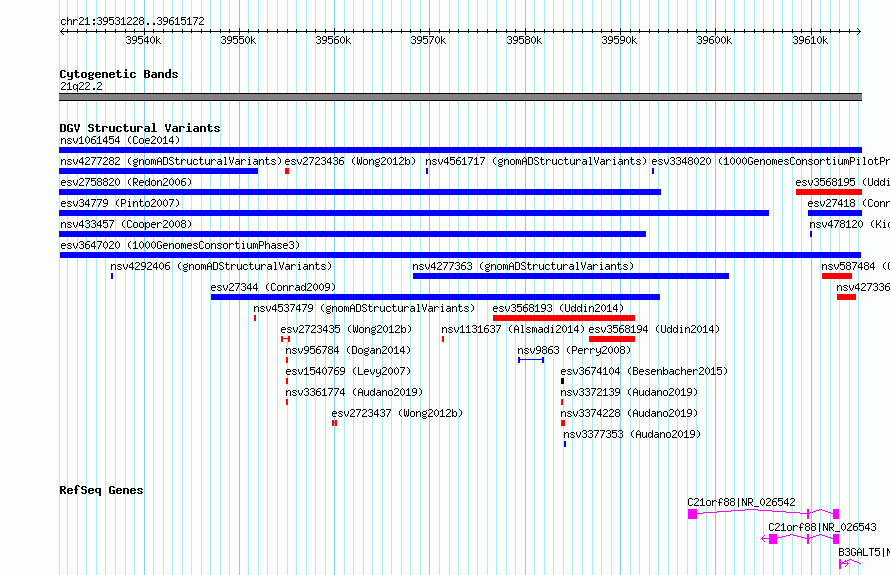Viewport: 890px width, 575px height.
Task: Click the nsv433457 (Cooper2008) blue bar
Action: 352,234
